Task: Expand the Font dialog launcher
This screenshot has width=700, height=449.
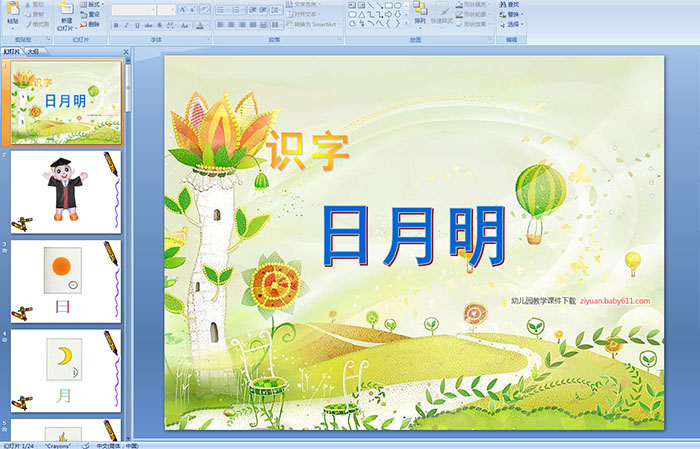Action: 208,40
